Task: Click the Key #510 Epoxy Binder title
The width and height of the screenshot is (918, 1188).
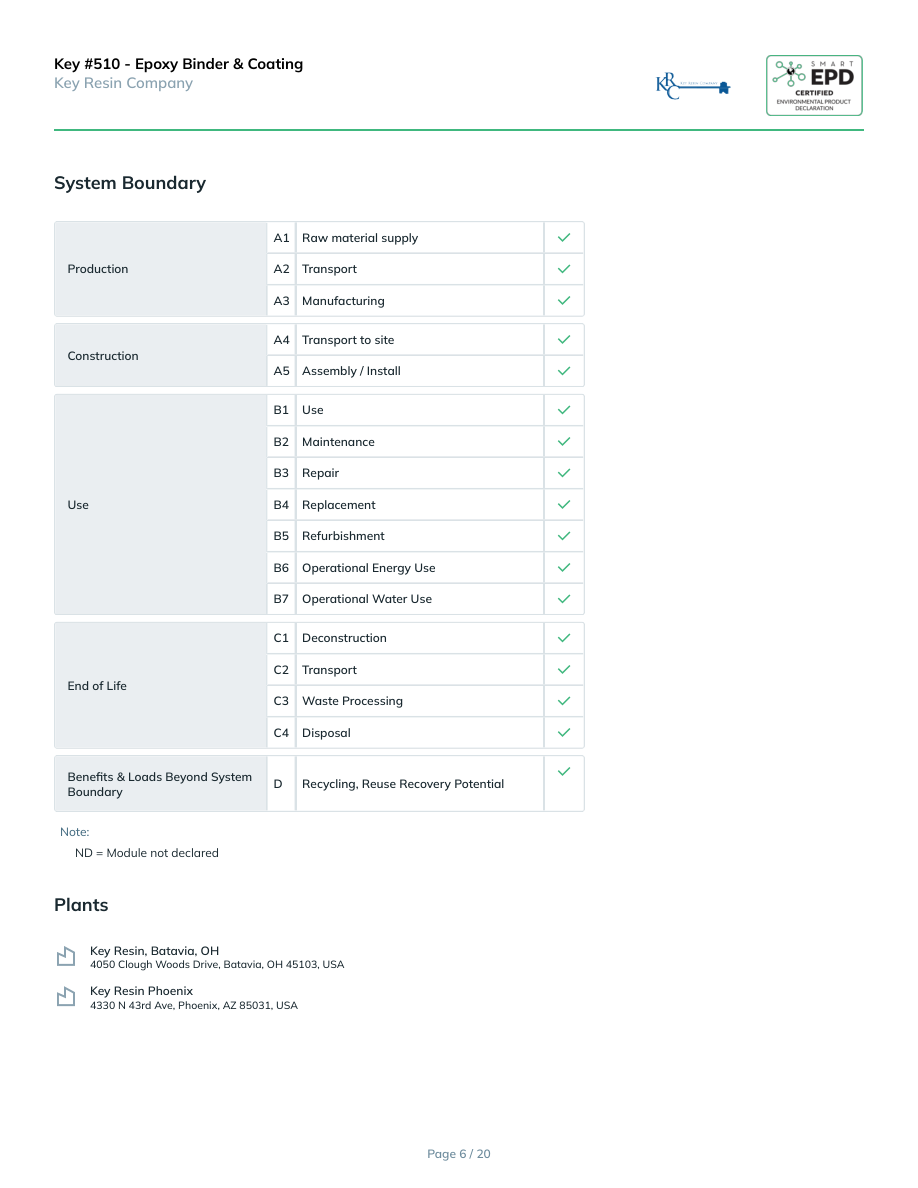Action: pyautogui.click(x=178, y=64)
